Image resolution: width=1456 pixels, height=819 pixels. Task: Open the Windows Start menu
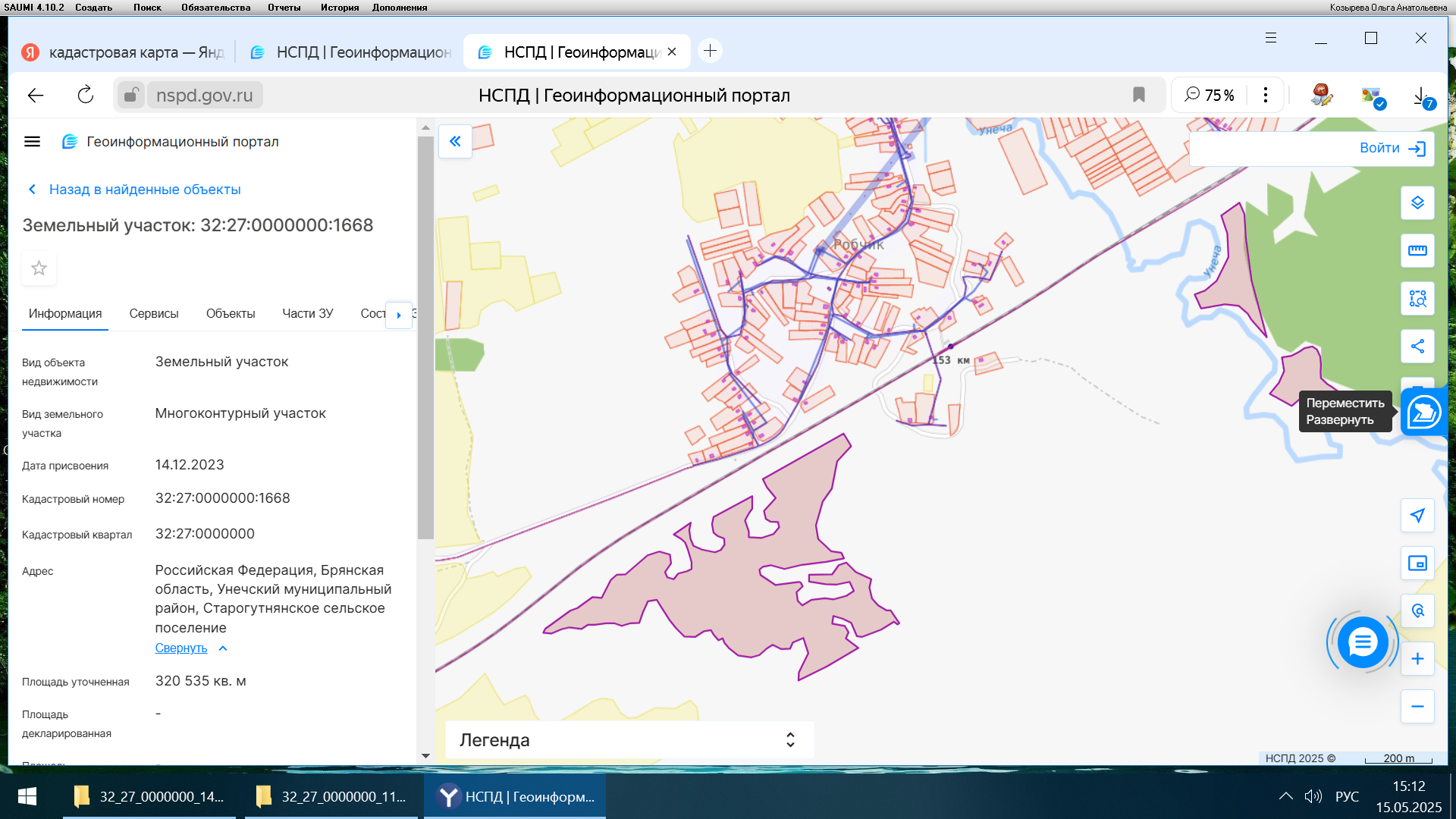click(27, 796)
